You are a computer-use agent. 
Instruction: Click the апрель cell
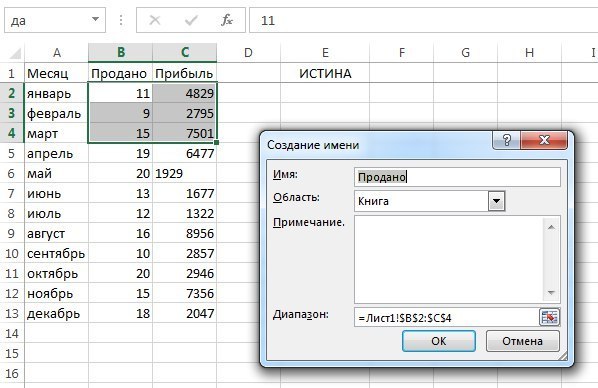[x=56, y=153]
